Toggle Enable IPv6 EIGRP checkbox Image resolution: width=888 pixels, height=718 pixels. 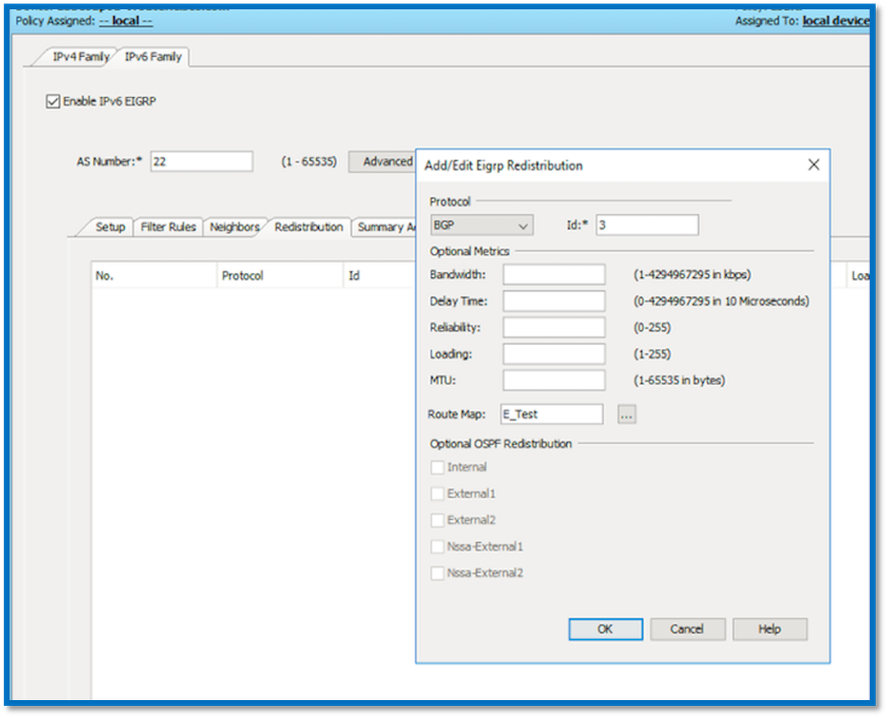pos(53,101)
